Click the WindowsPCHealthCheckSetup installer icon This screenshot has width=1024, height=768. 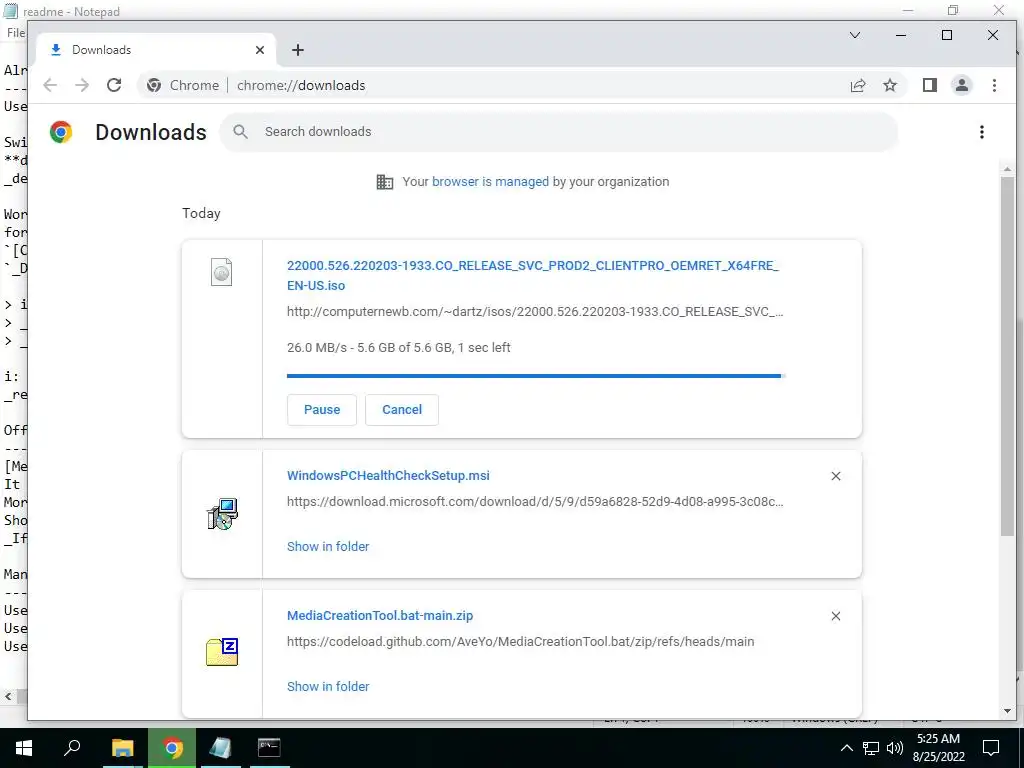coord(222,514)
